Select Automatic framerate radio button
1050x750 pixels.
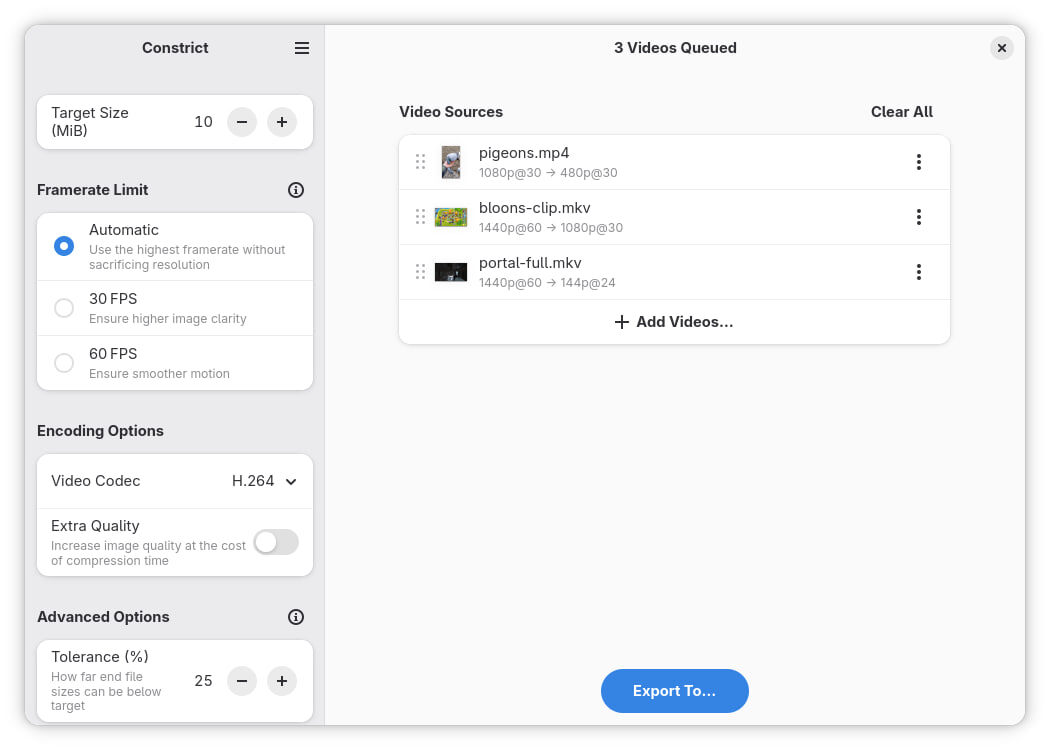[64, 246]
